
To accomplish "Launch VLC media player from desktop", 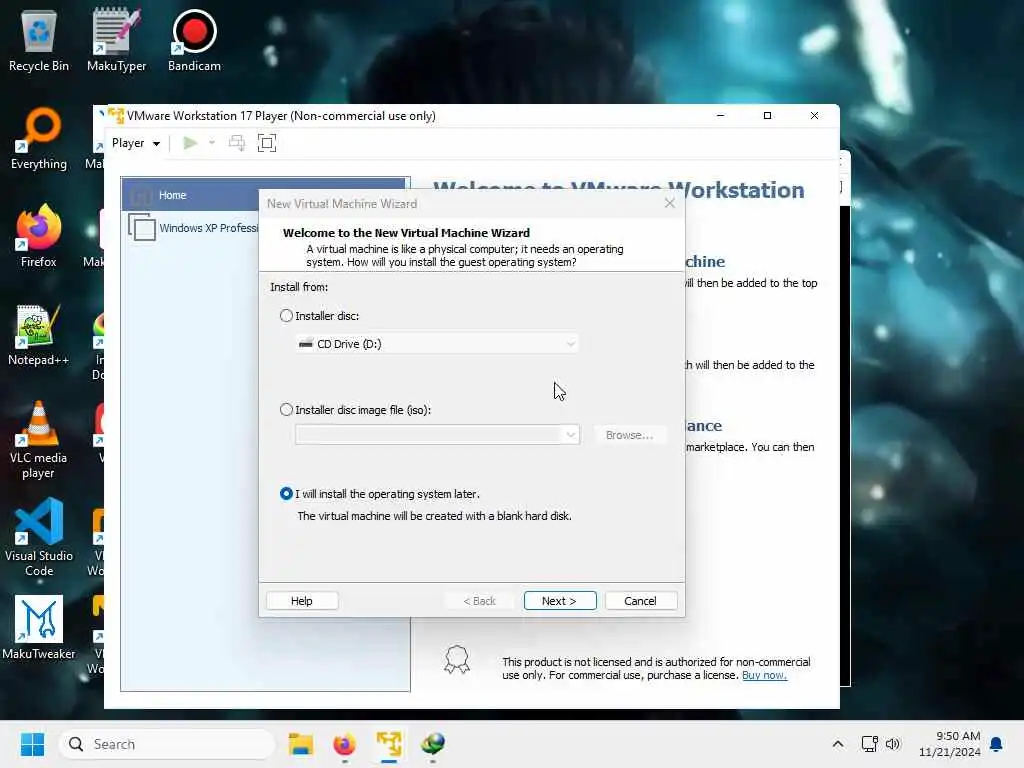I will pyautogui.click(x=39, y=439).
